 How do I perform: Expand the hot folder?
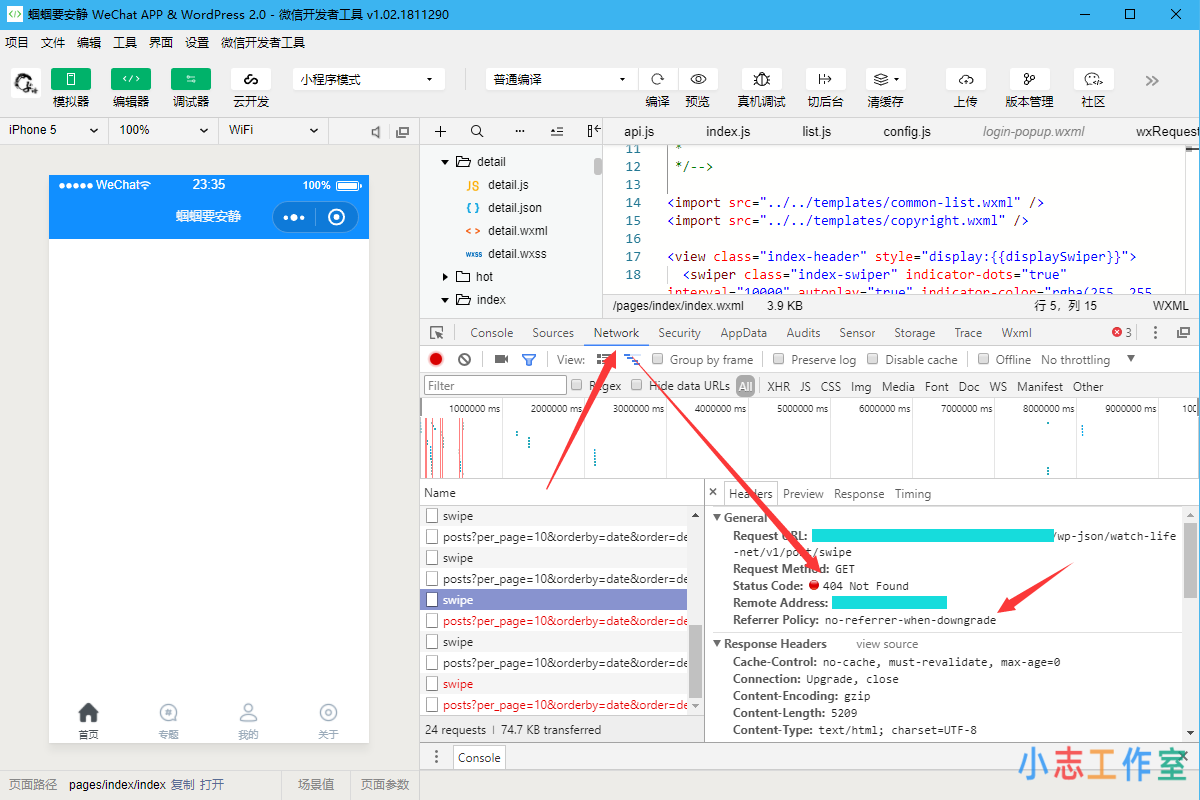[x=444, y=276]
